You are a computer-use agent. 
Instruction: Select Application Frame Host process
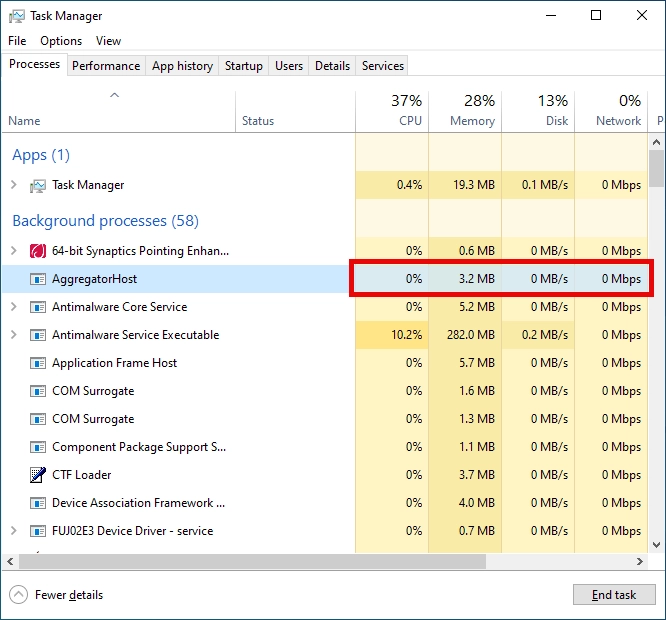114,363
